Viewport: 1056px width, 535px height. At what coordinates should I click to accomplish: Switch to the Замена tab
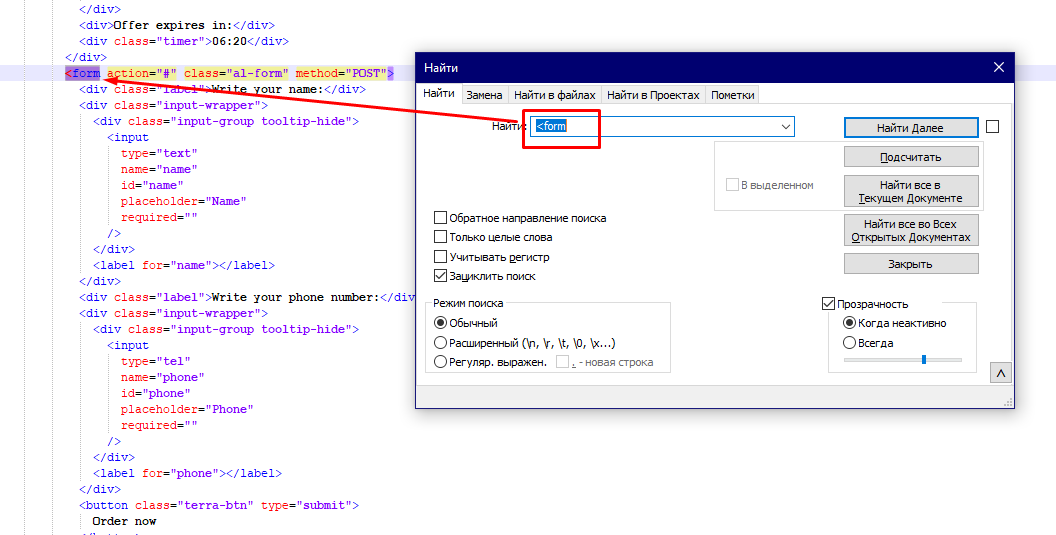click(484, 95)
